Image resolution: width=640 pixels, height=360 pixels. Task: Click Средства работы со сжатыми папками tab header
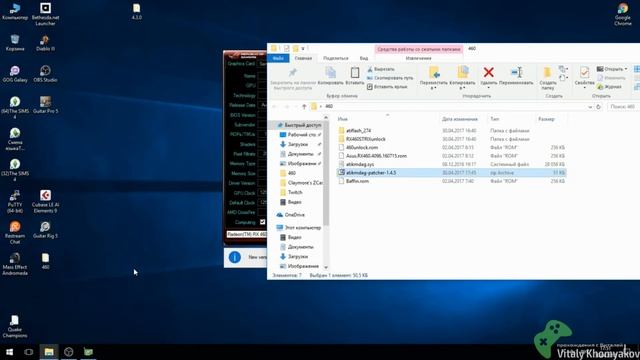point(419,49)
